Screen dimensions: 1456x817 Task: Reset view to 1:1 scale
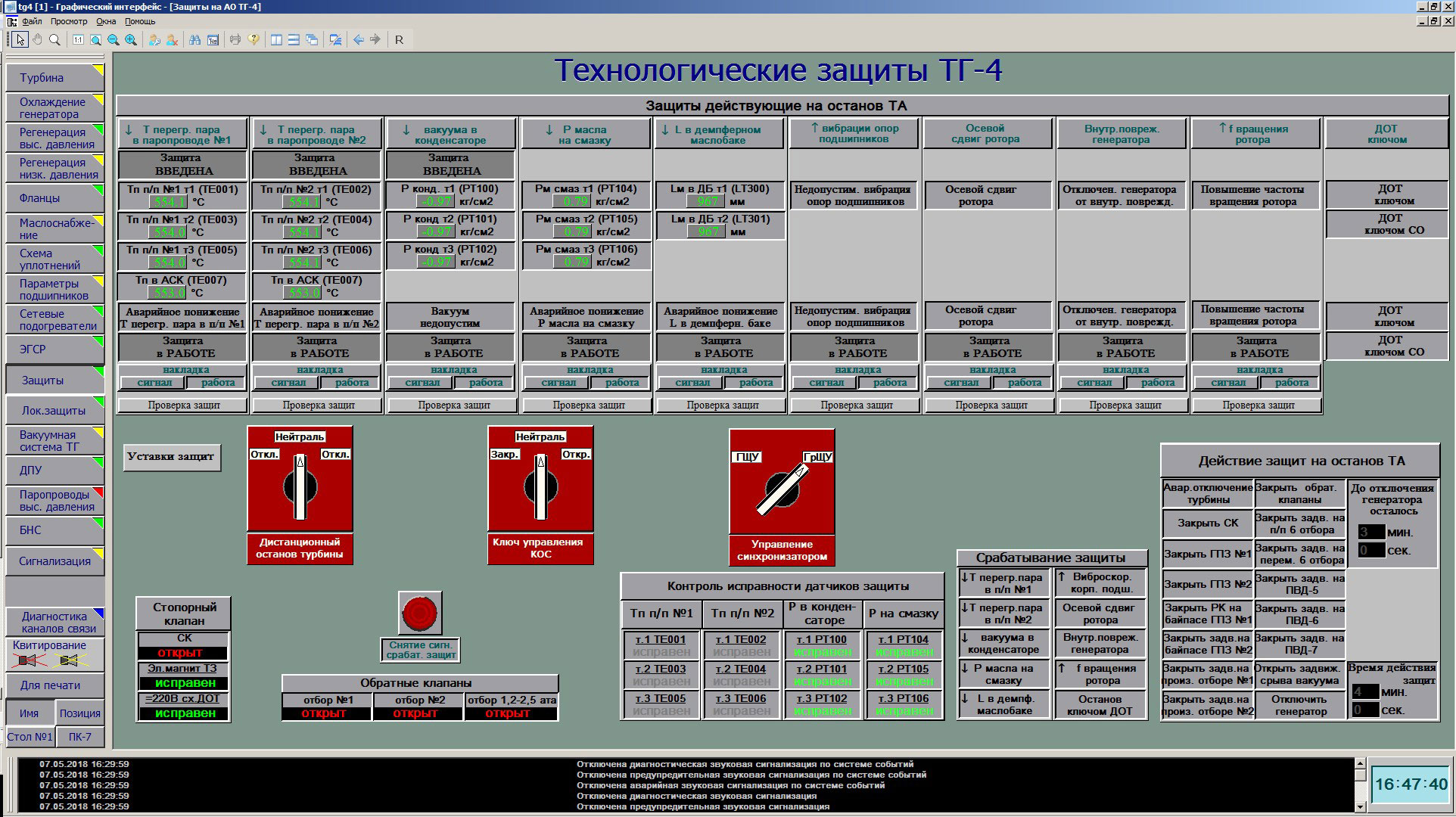78,39
